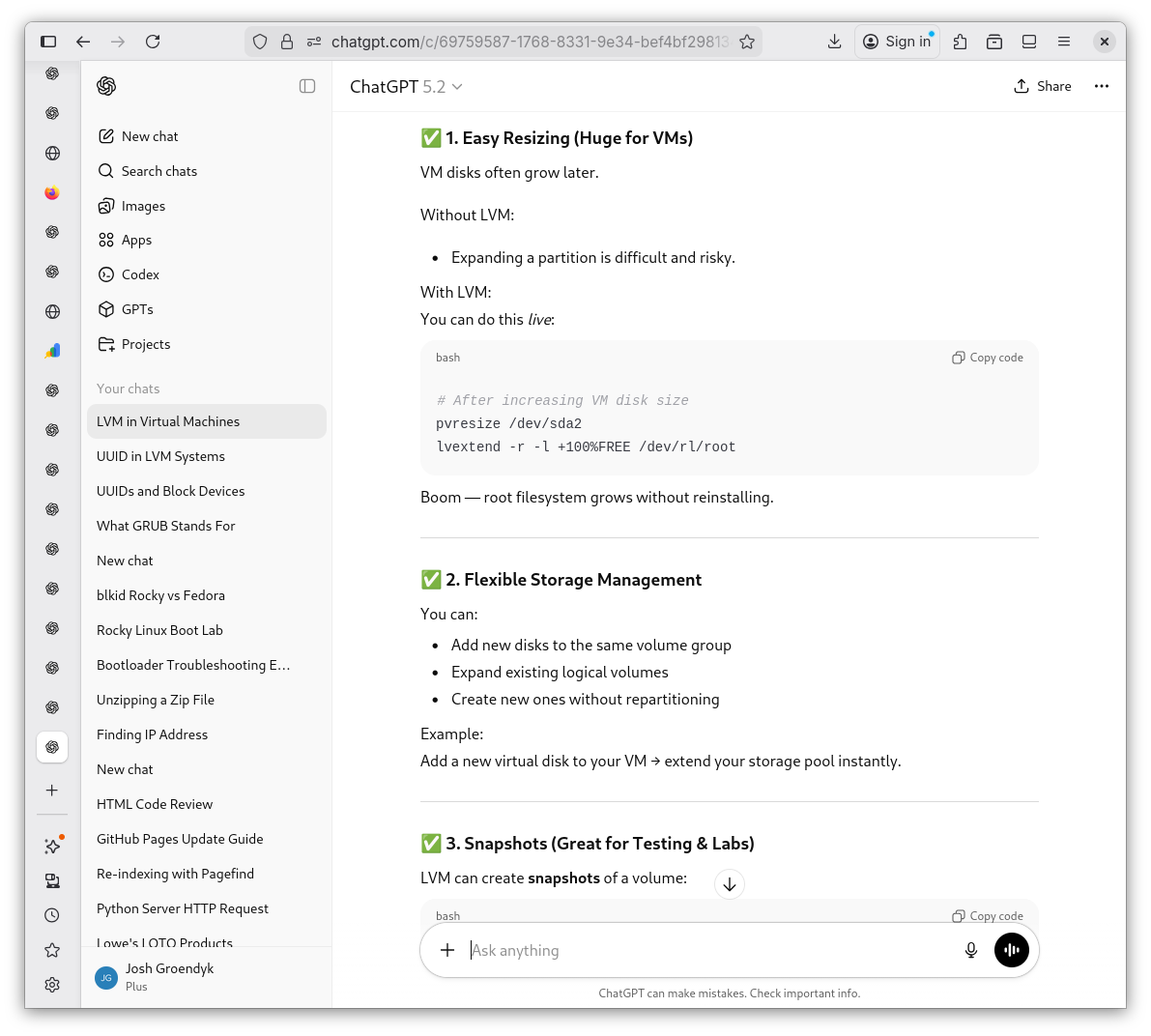Click the Ask anything input field
1151x1036 pixels.
coord(705,950)
